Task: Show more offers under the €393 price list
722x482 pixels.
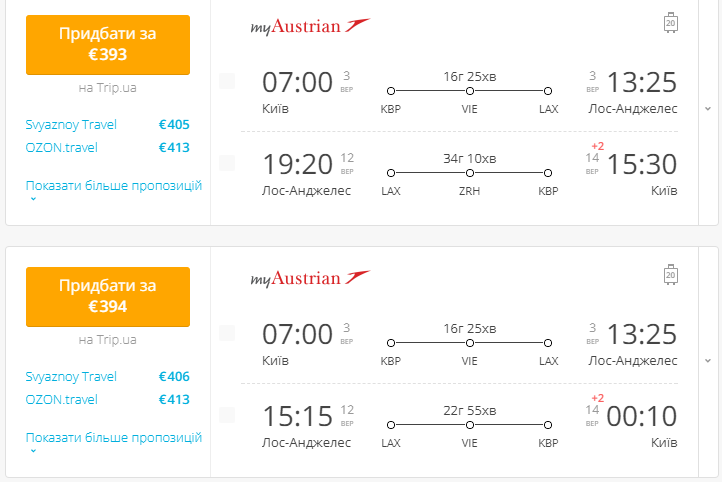Action: tap(114, 186)
